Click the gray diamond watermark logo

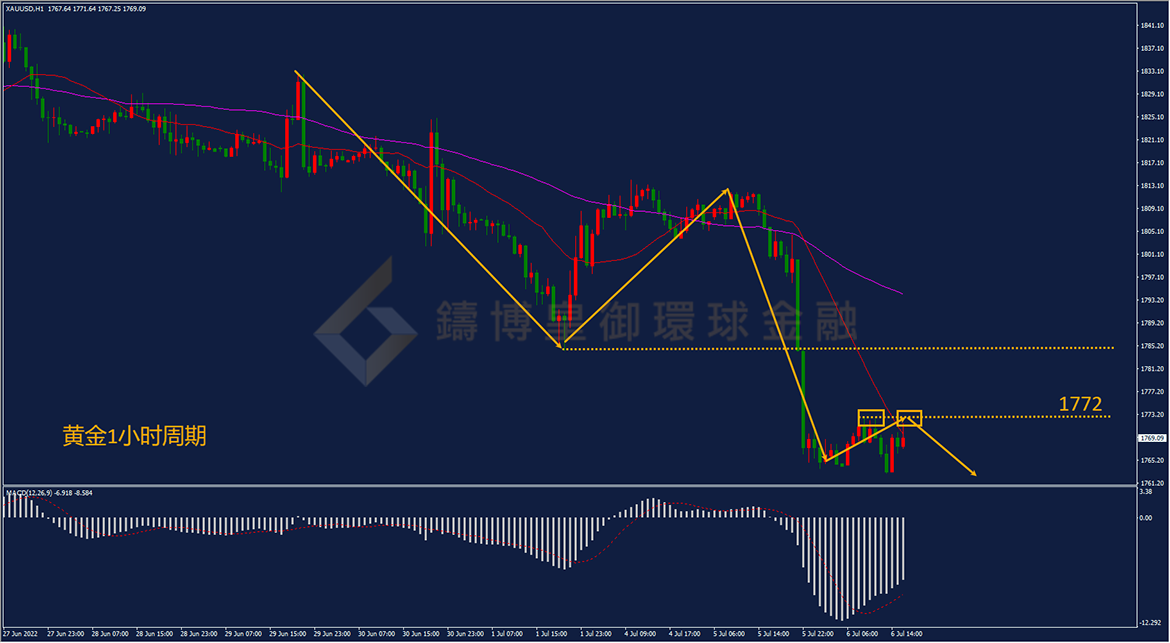point(365,322)
